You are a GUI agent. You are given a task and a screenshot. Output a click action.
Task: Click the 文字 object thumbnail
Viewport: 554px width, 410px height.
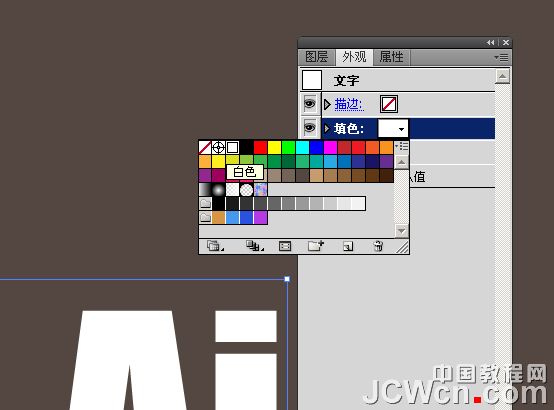(312, 80)
